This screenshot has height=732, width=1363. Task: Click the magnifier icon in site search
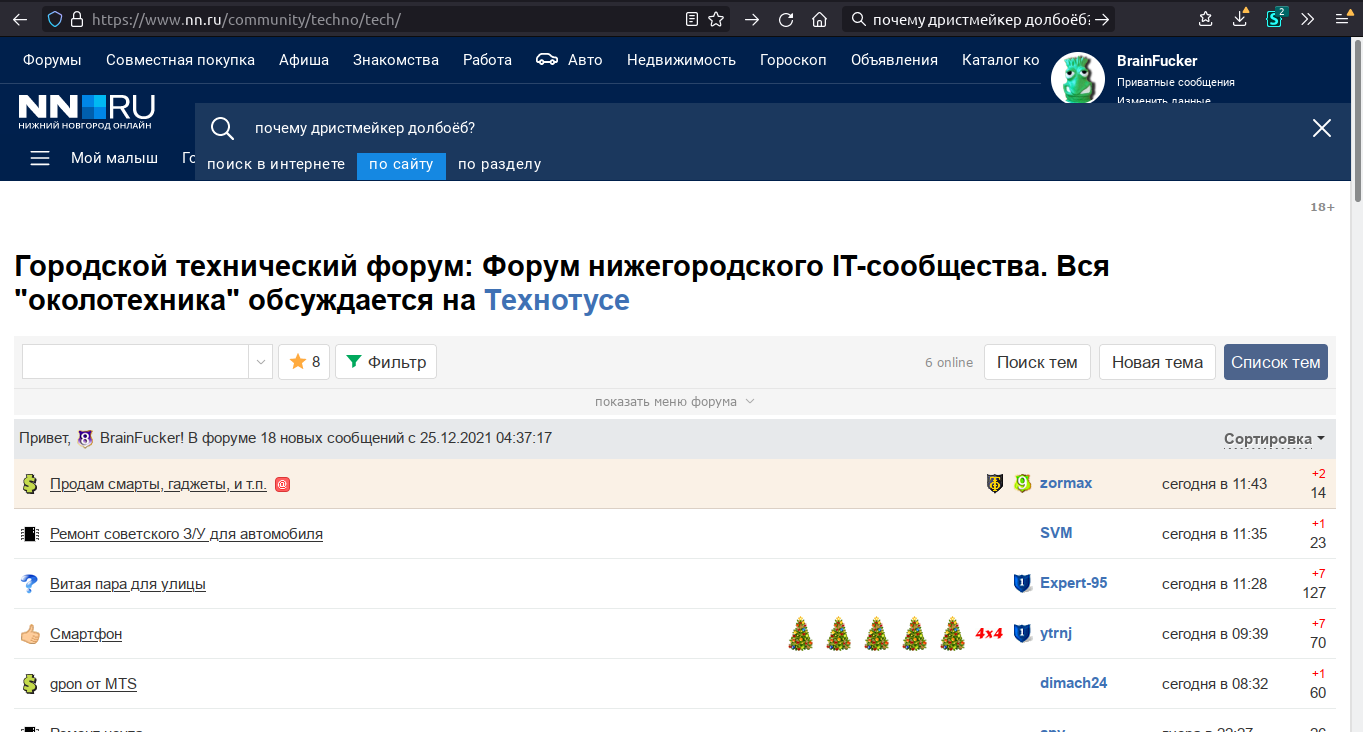pyautogui.click(x=222, y=128)
